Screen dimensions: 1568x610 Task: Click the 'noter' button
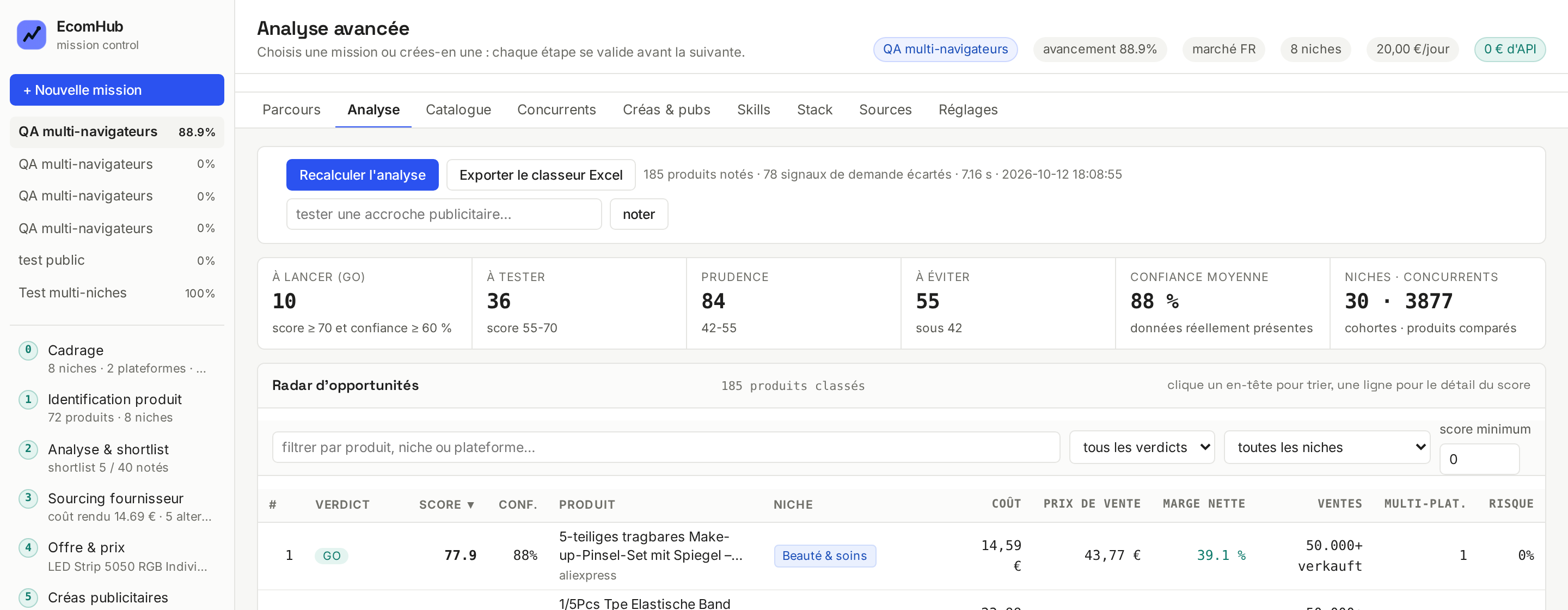(x=639, y=214)
